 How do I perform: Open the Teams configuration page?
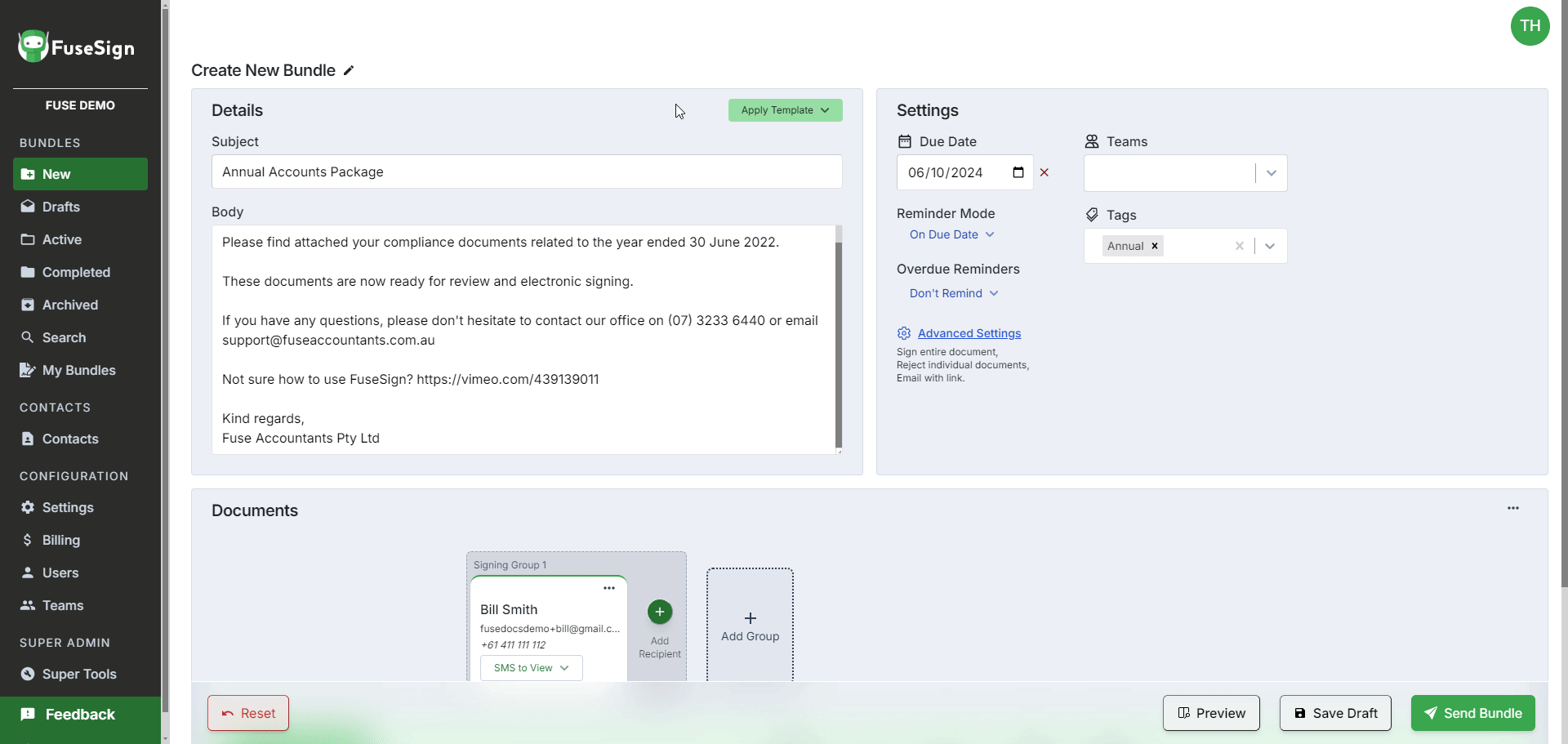tap(63, 605)
